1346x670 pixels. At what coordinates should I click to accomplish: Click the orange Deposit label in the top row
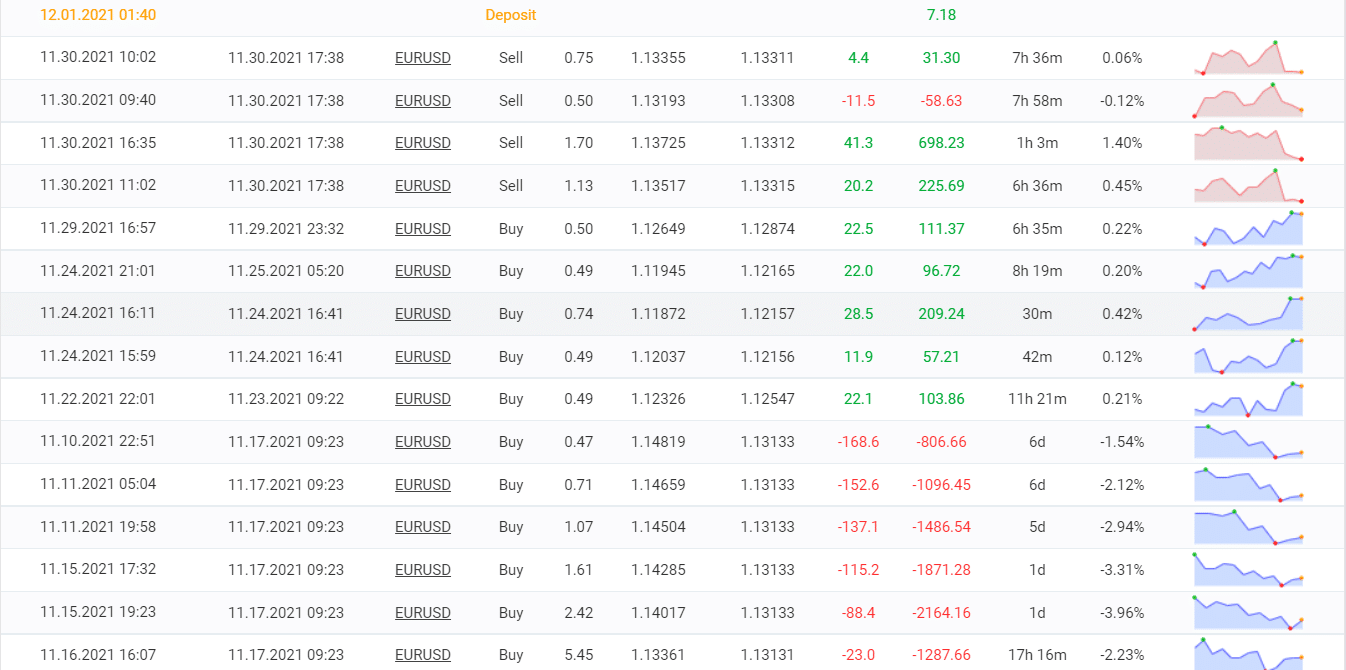pos(510,15)
